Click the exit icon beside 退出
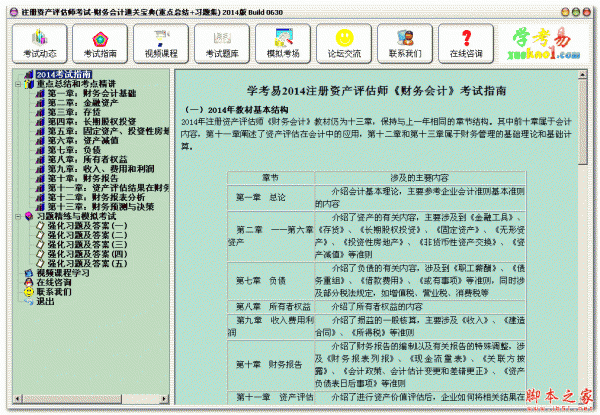The width and height of the screenshot is (600, 415). point(29,301)
